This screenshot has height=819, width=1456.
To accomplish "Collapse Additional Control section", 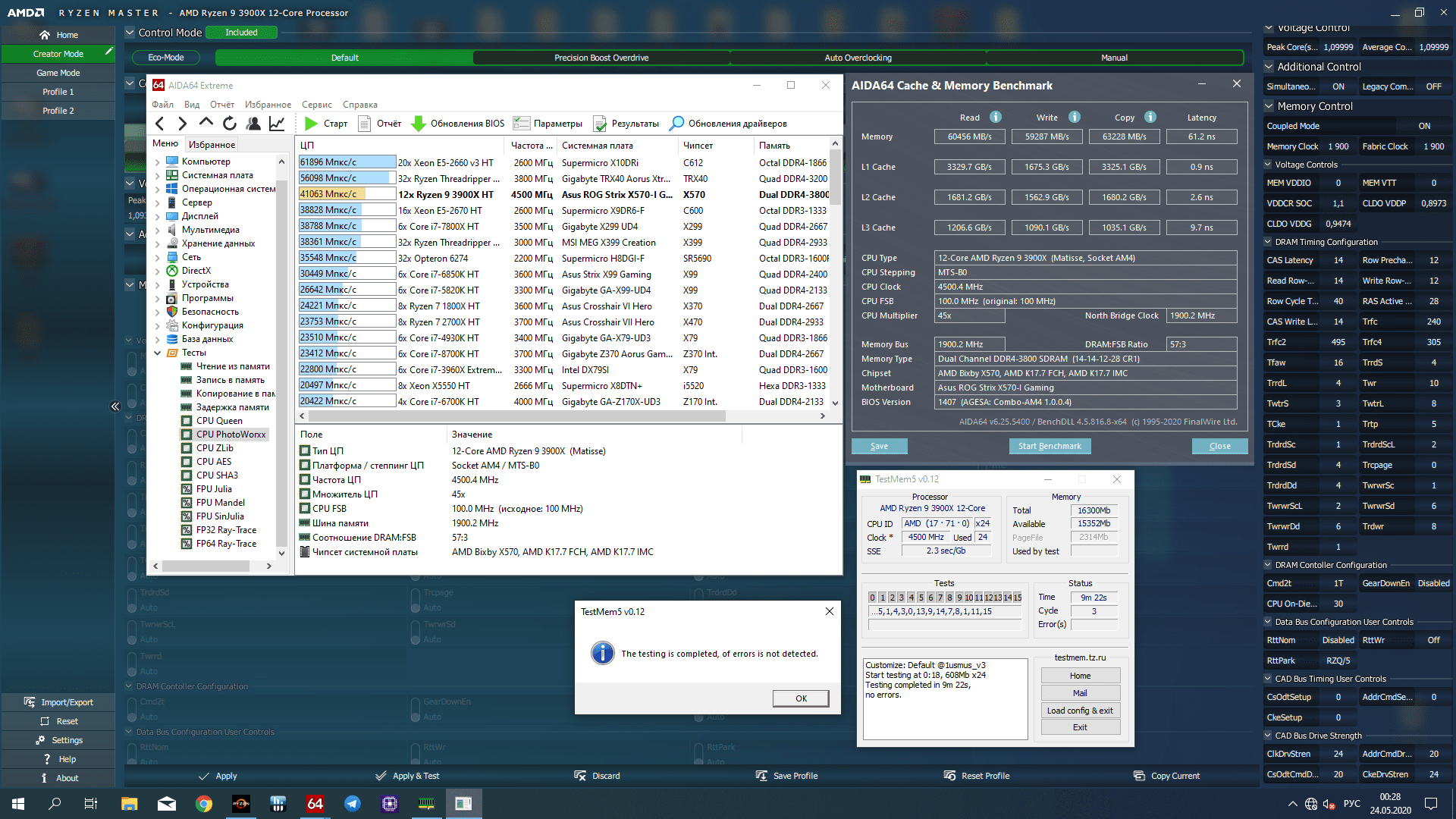I will coord(1269,67).
